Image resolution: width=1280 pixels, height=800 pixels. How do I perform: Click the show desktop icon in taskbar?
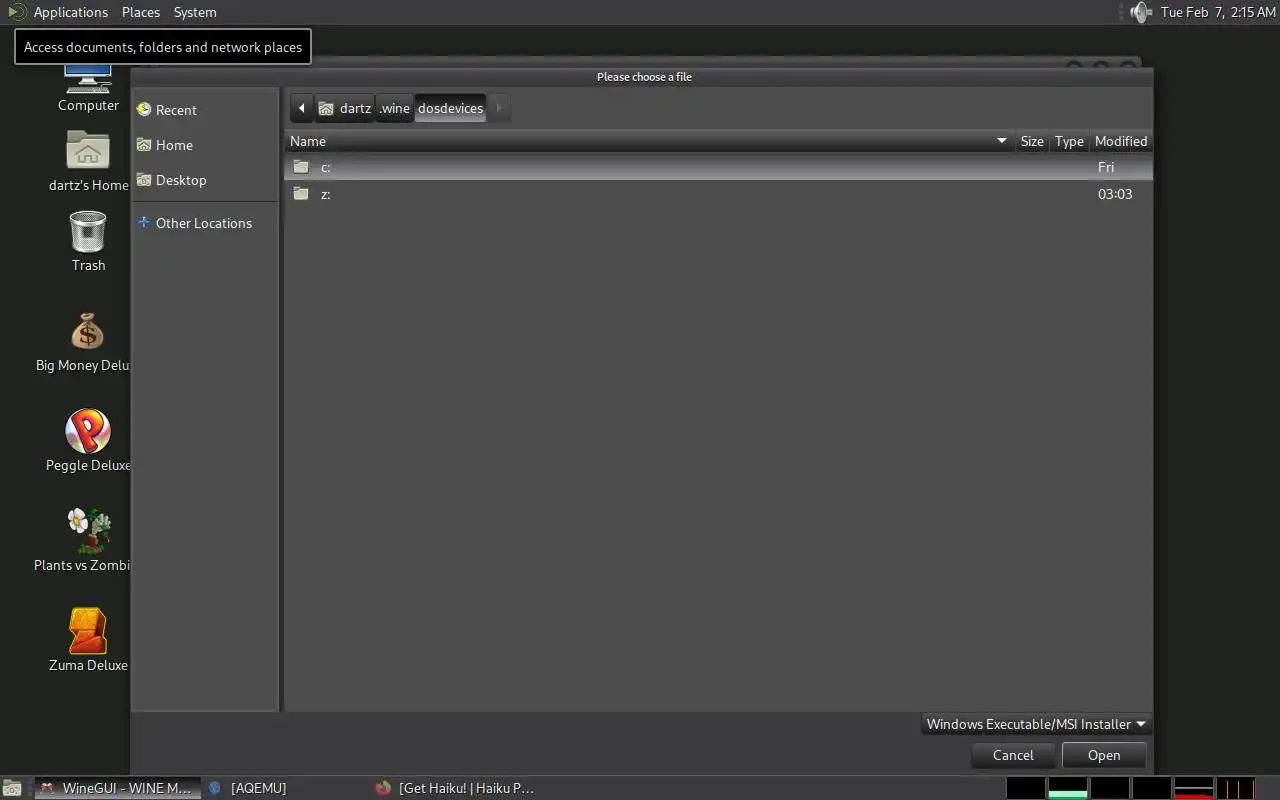click(12, 788)
